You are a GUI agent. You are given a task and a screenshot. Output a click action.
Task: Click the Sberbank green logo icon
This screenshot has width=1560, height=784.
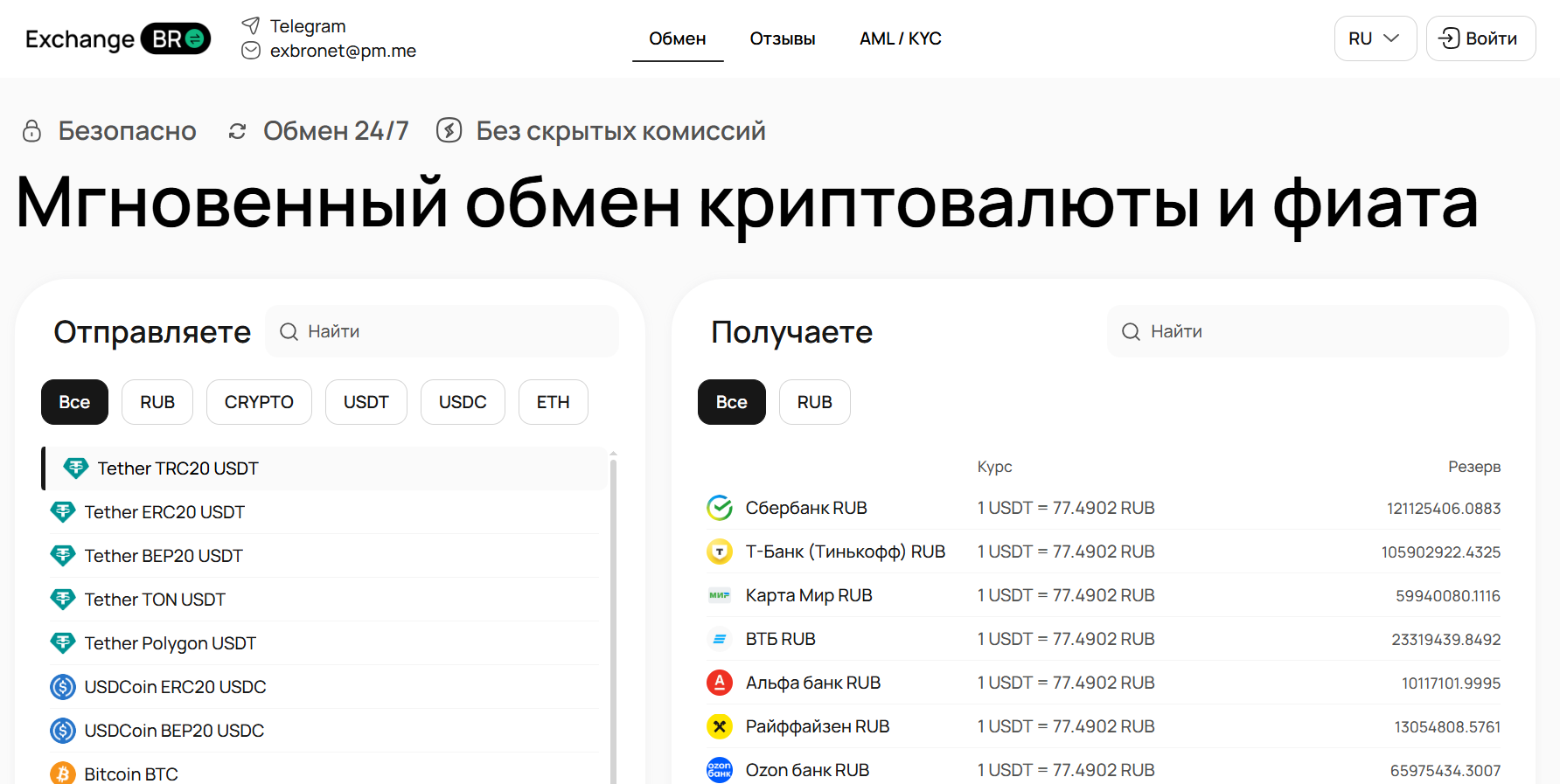point(719,508)
